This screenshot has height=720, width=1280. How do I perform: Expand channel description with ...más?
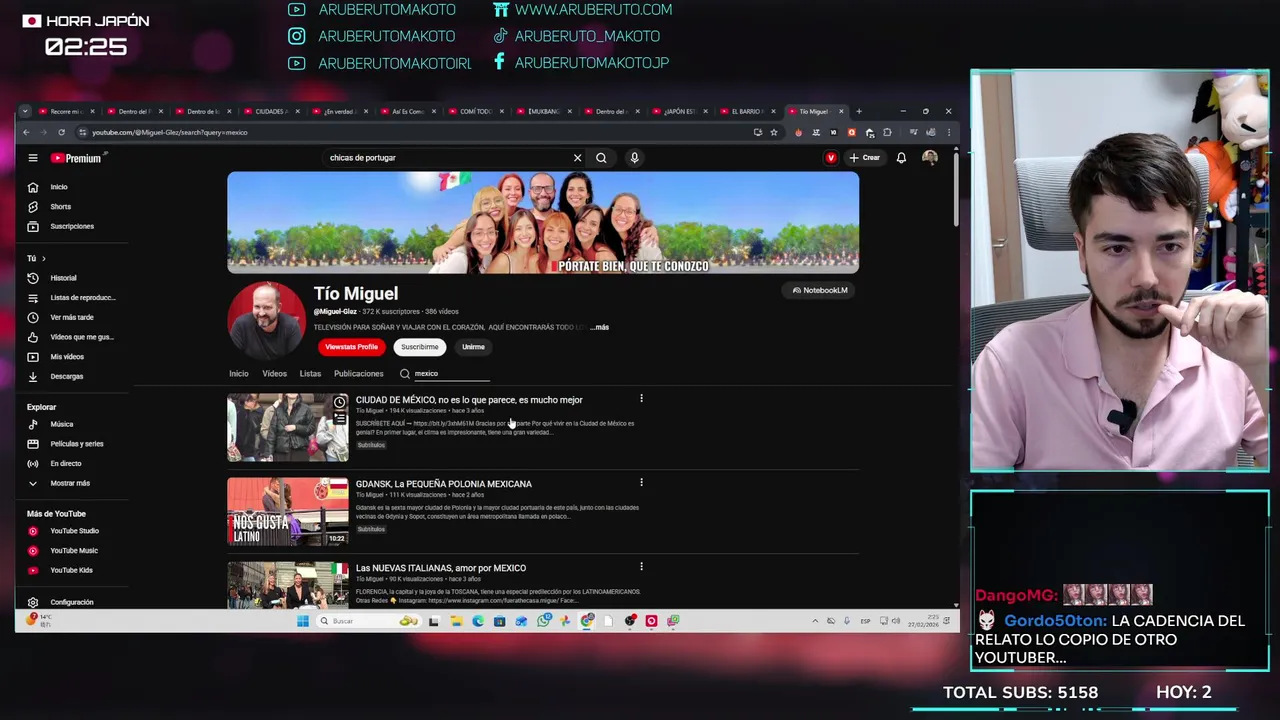pyautogui.click(x=599, y=327)
